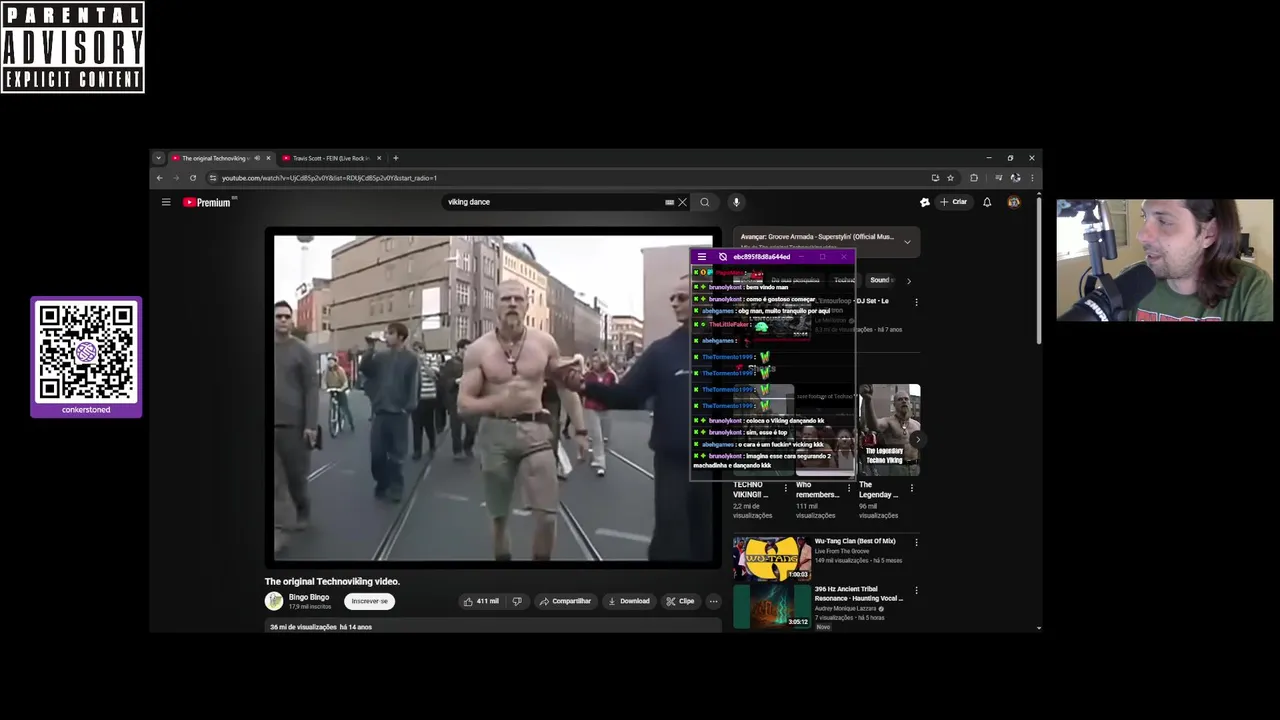Create a Clipe of the video

point(680,601)
